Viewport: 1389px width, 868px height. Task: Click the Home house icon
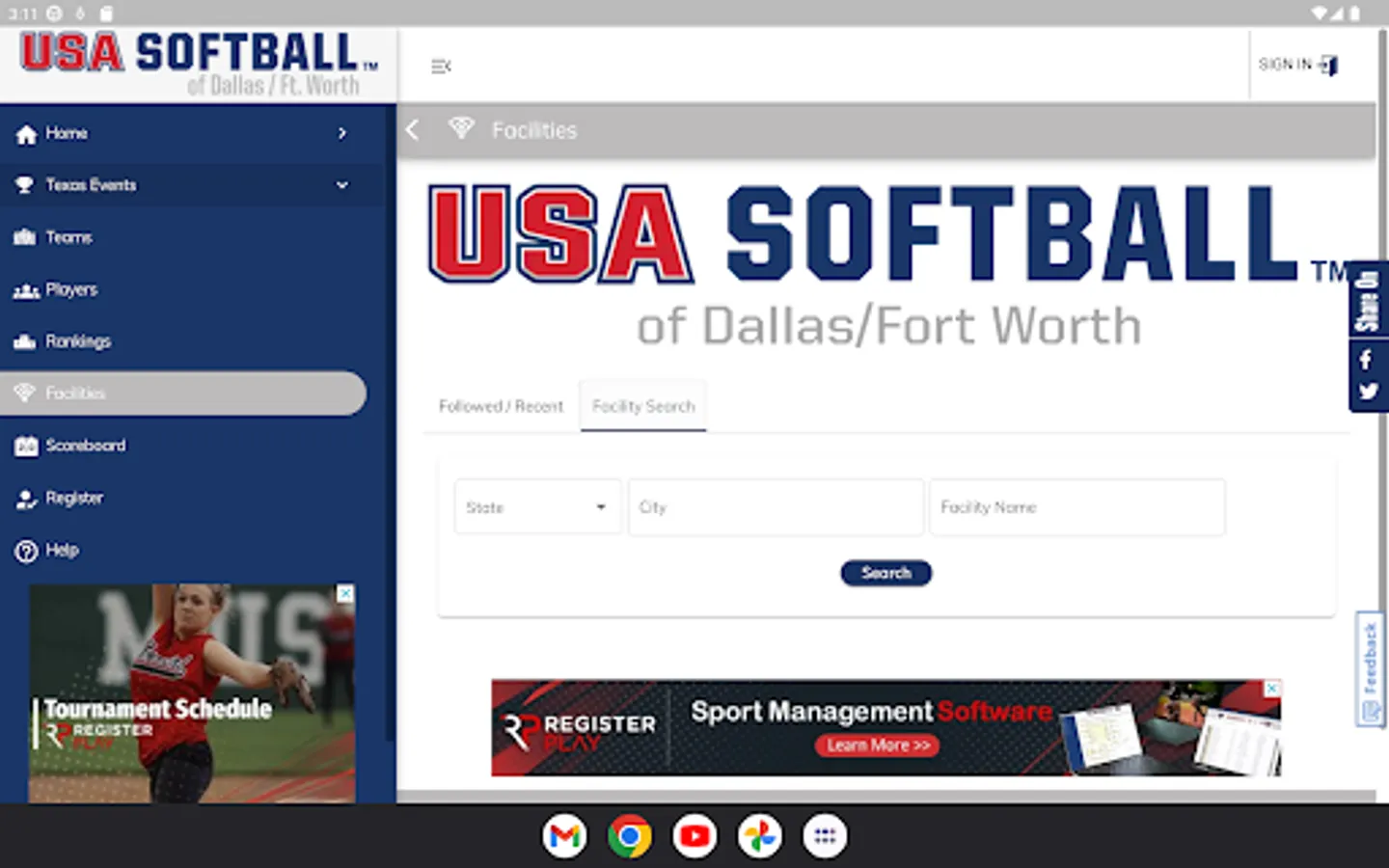26,134
